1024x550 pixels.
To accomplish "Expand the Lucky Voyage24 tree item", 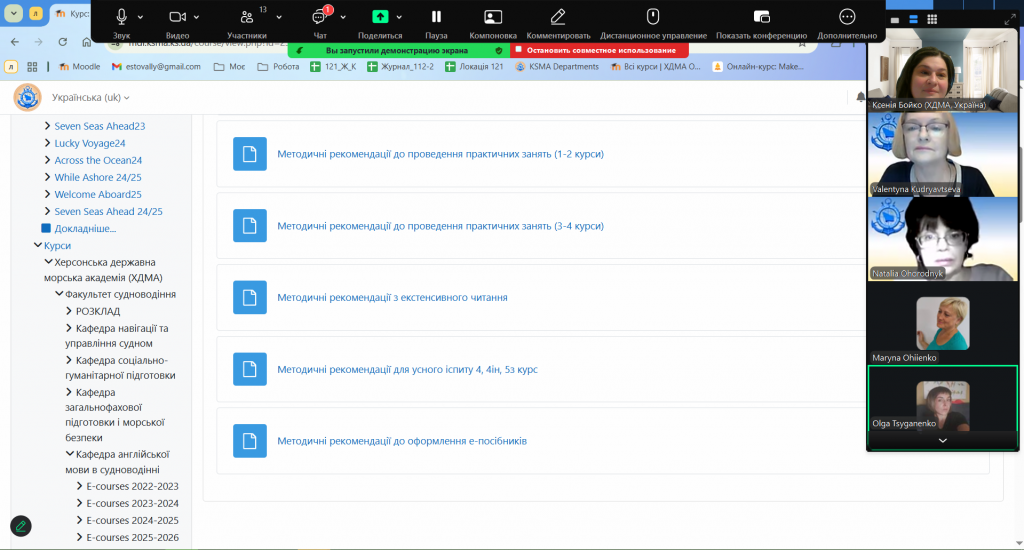I will [x=47, y=143].
